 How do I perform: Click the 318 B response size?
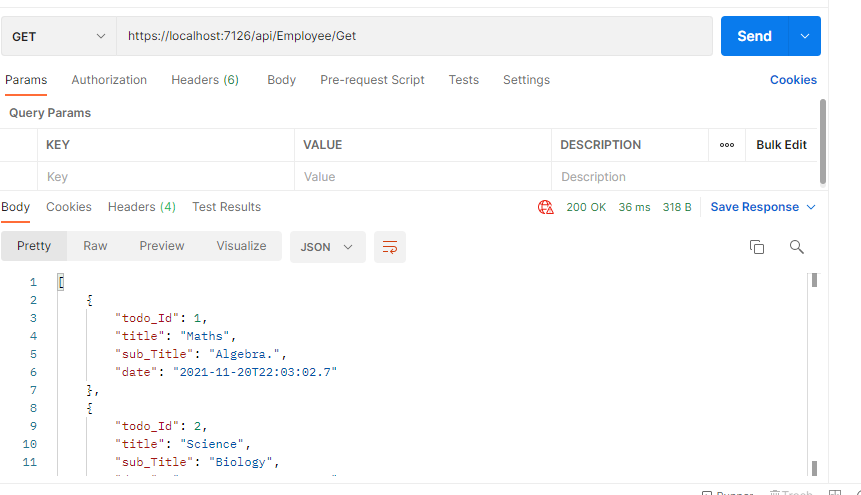pyautogui.click(x=676, y=207)
